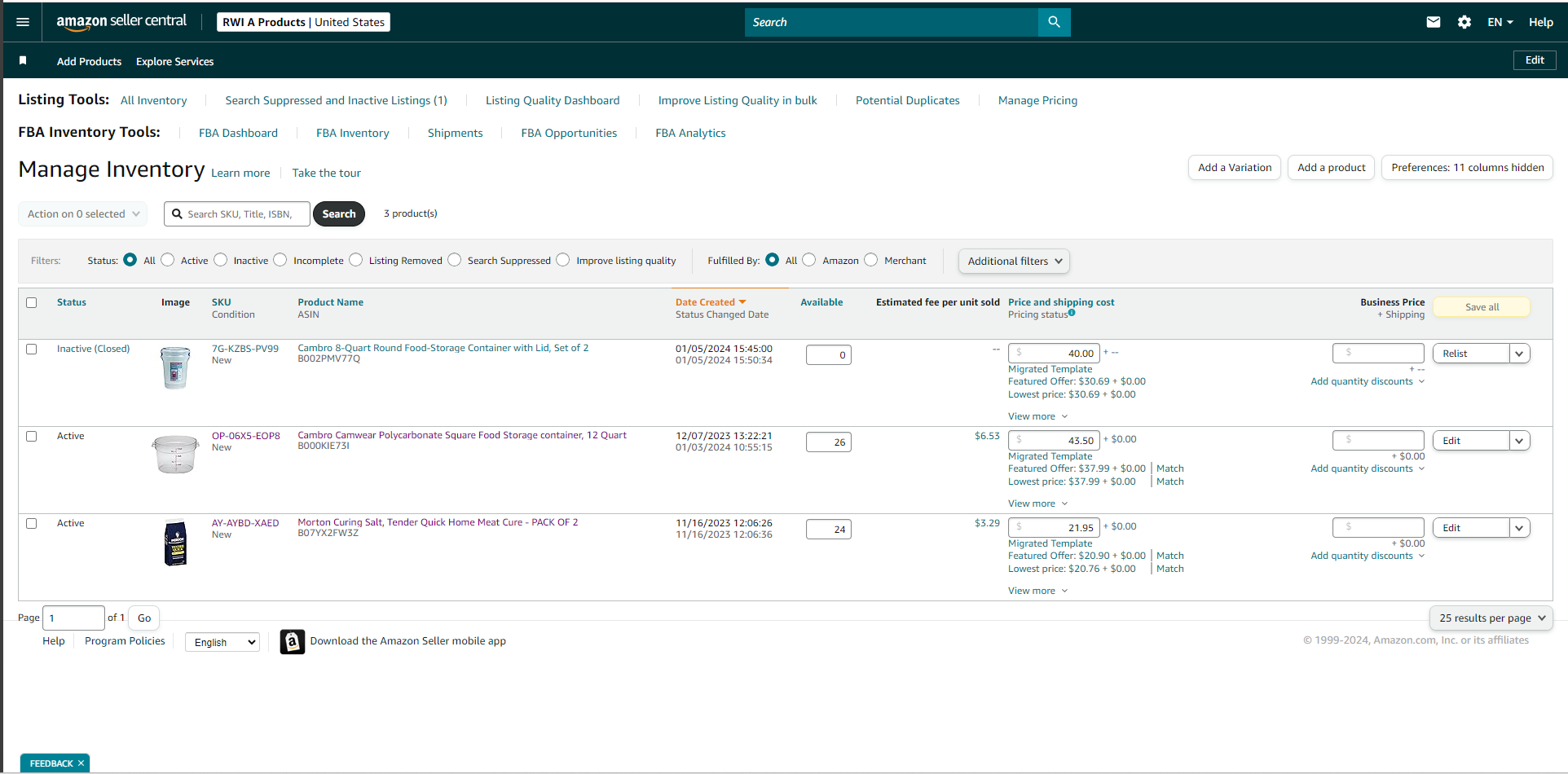Check the box for SKU OP-06X5-EOP8

point(32,436)
